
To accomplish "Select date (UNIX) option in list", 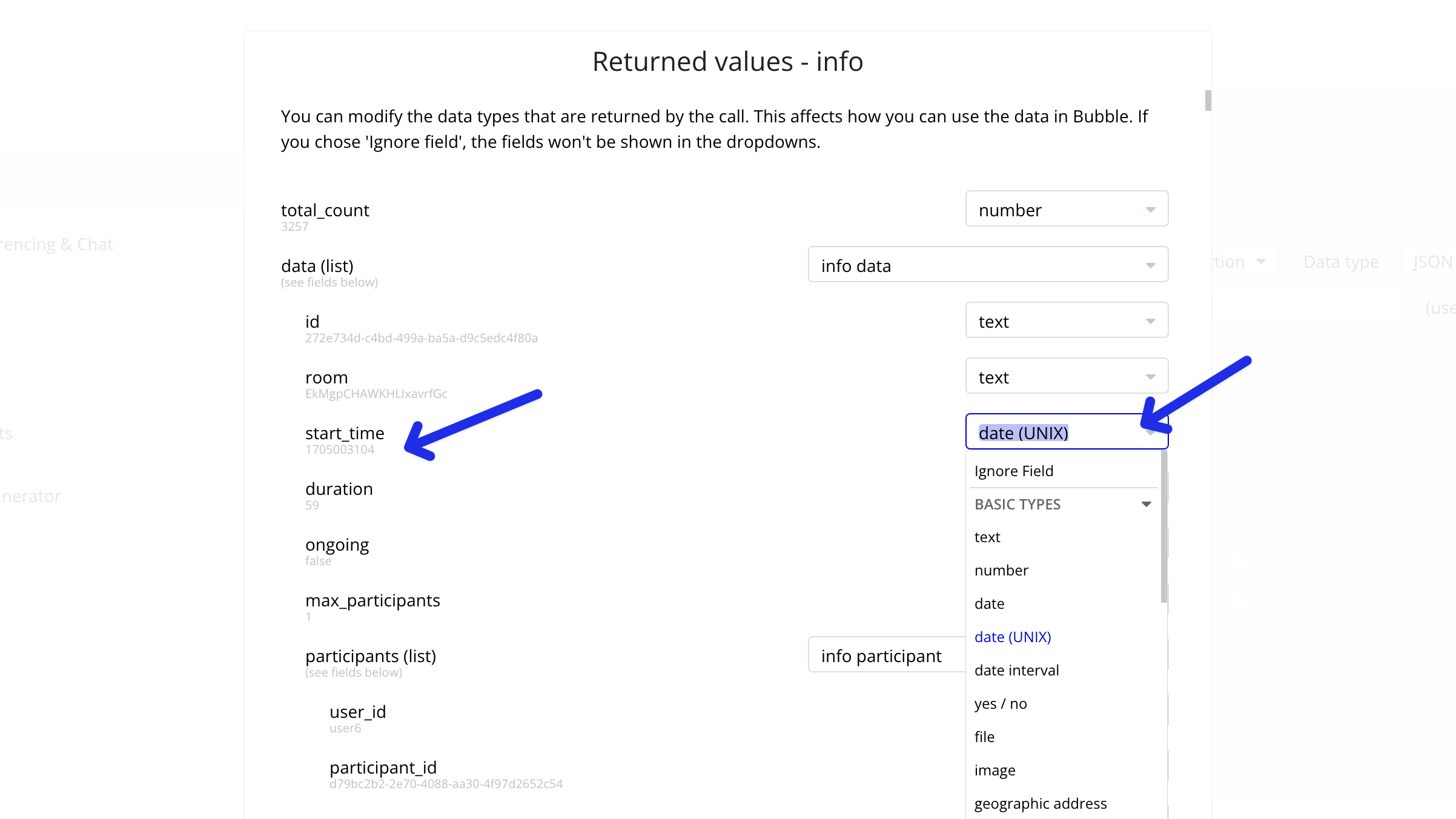I will [1013, 637].
